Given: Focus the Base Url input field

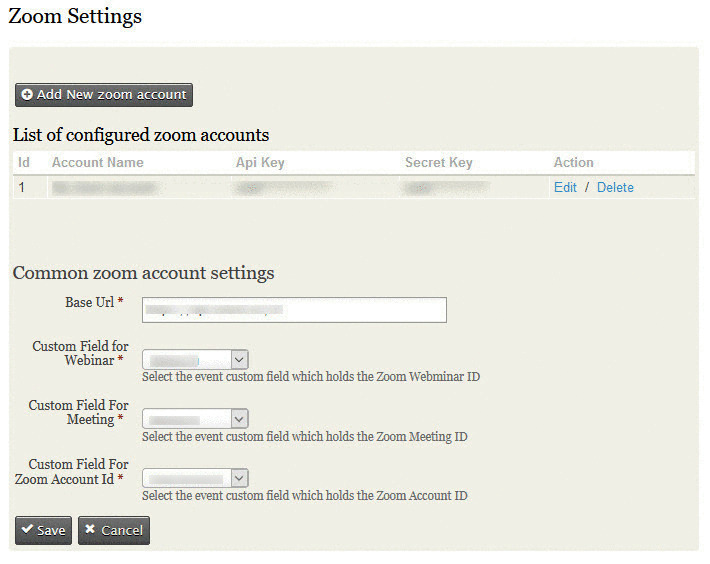Looking at the screenshot, I should point(294,310).
